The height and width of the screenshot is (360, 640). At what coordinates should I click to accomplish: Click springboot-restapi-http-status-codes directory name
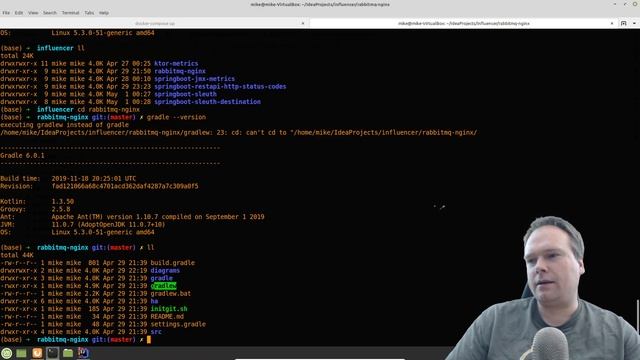coord(220,87)
